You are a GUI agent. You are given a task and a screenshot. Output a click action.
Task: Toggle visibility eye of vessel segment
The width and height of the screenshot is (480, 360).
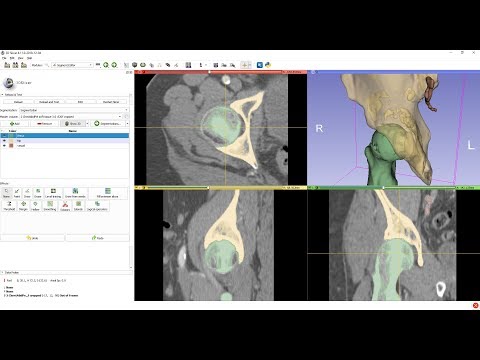pyautogui.click(x=4, y=146)
